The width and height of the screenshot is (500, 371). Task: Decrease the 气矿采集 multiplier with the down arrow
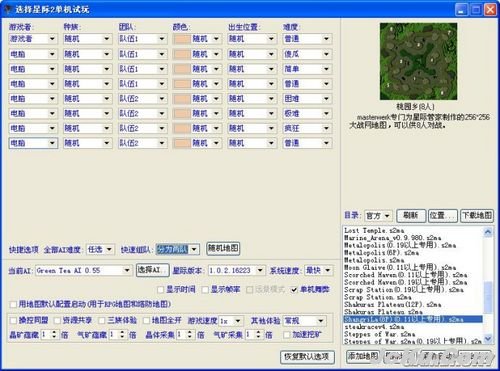pyautogui.click(x=258, y=337)
